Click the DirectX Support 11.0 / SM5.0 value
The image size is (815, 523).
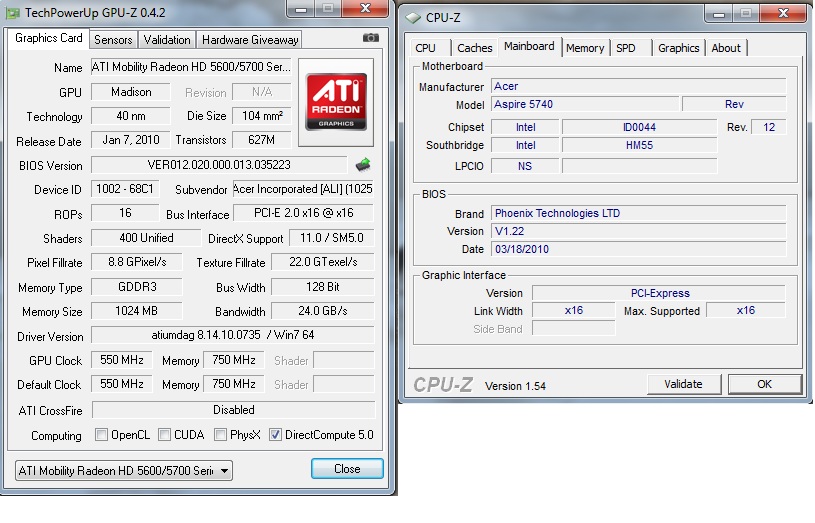point(332,238)
